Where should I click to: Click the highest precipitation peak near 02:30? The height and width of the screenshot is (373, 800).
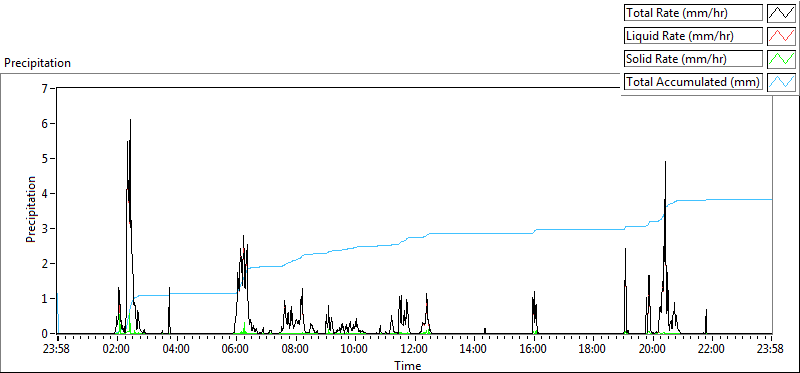pos(130,120)
